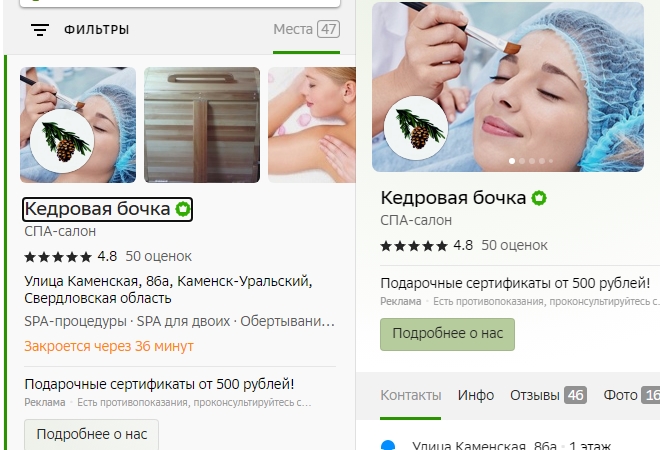Open the wooden barrel sauna thumbnail
Image resolution: width=660 pixels, height=450 pixels.
coord(202,125)
